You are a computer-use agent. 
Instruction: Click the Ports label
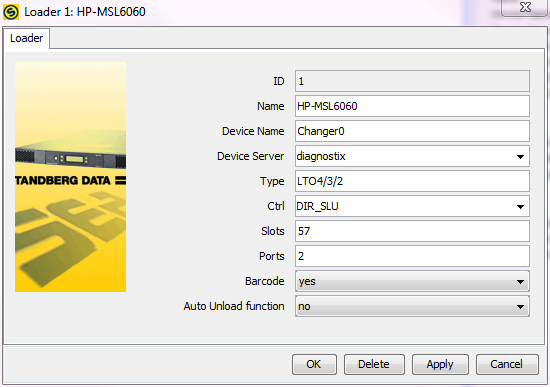271,256
